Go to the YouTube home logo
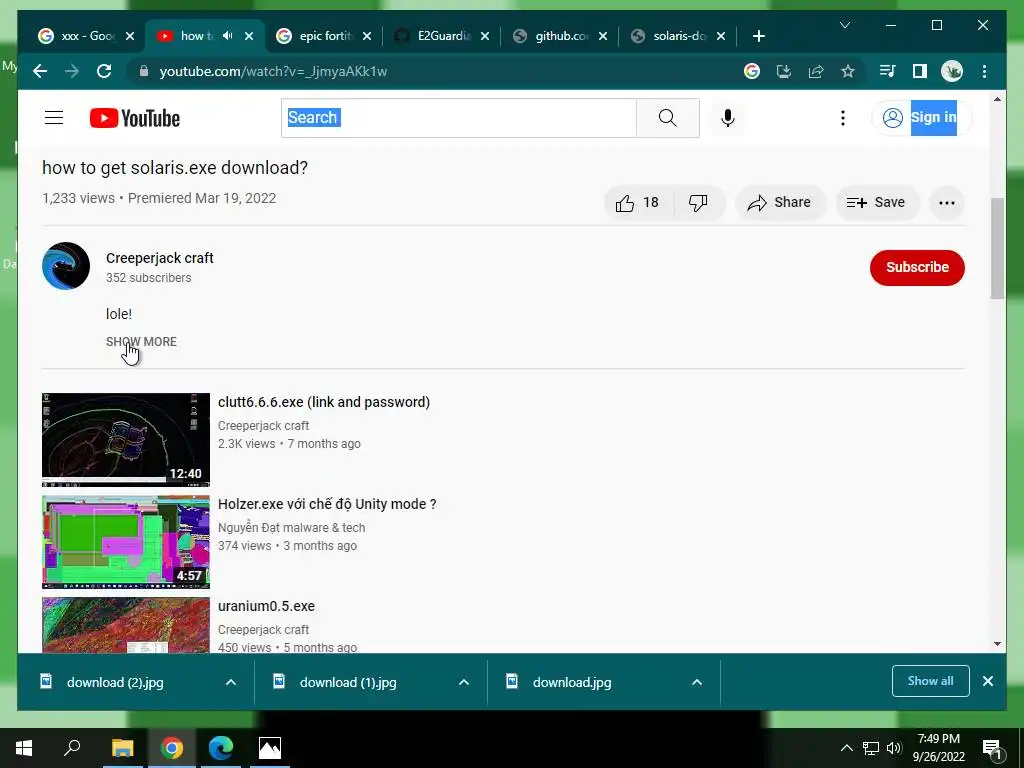This screenshot has width=1024, height=768. pos(135,118)
